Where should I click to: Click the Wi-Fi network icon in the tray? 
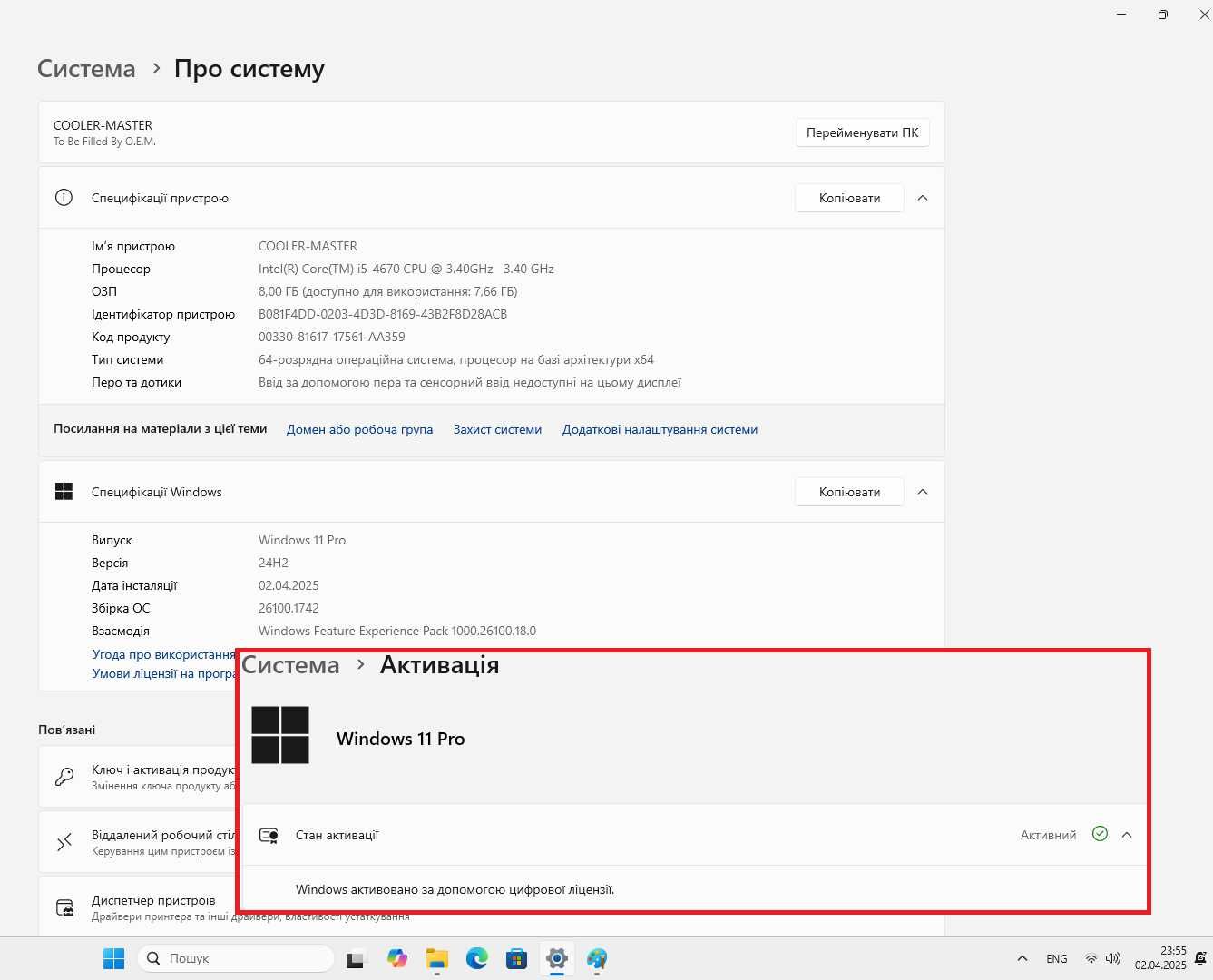click(x=1091, y=958)
